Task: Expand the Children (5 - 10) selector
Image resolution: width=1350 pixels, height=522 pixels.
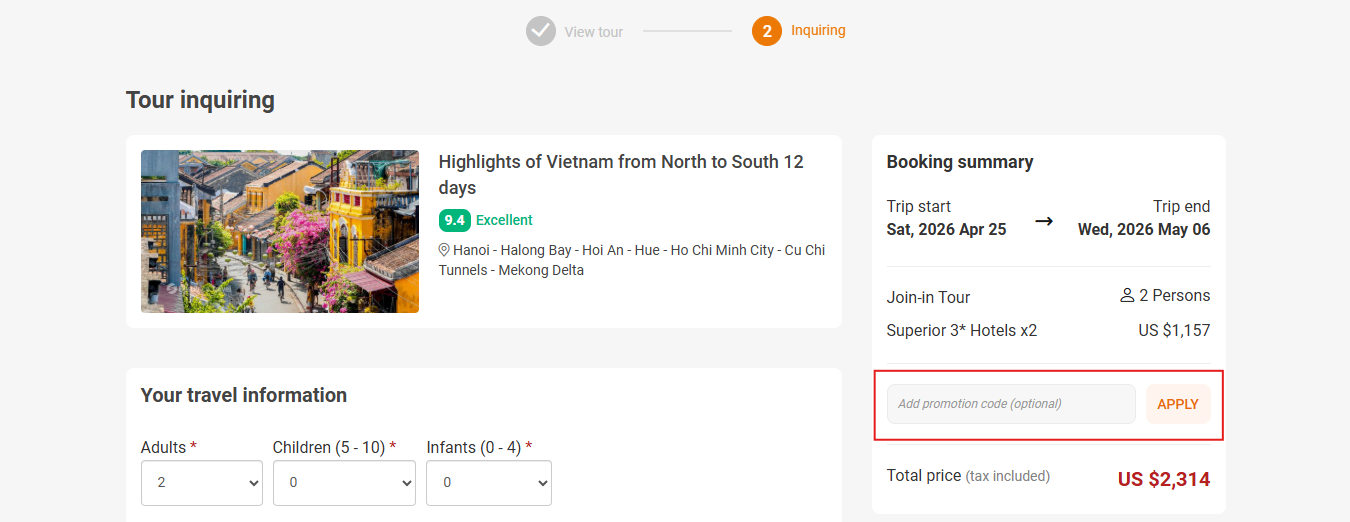Action: click(x=344, y=483)
